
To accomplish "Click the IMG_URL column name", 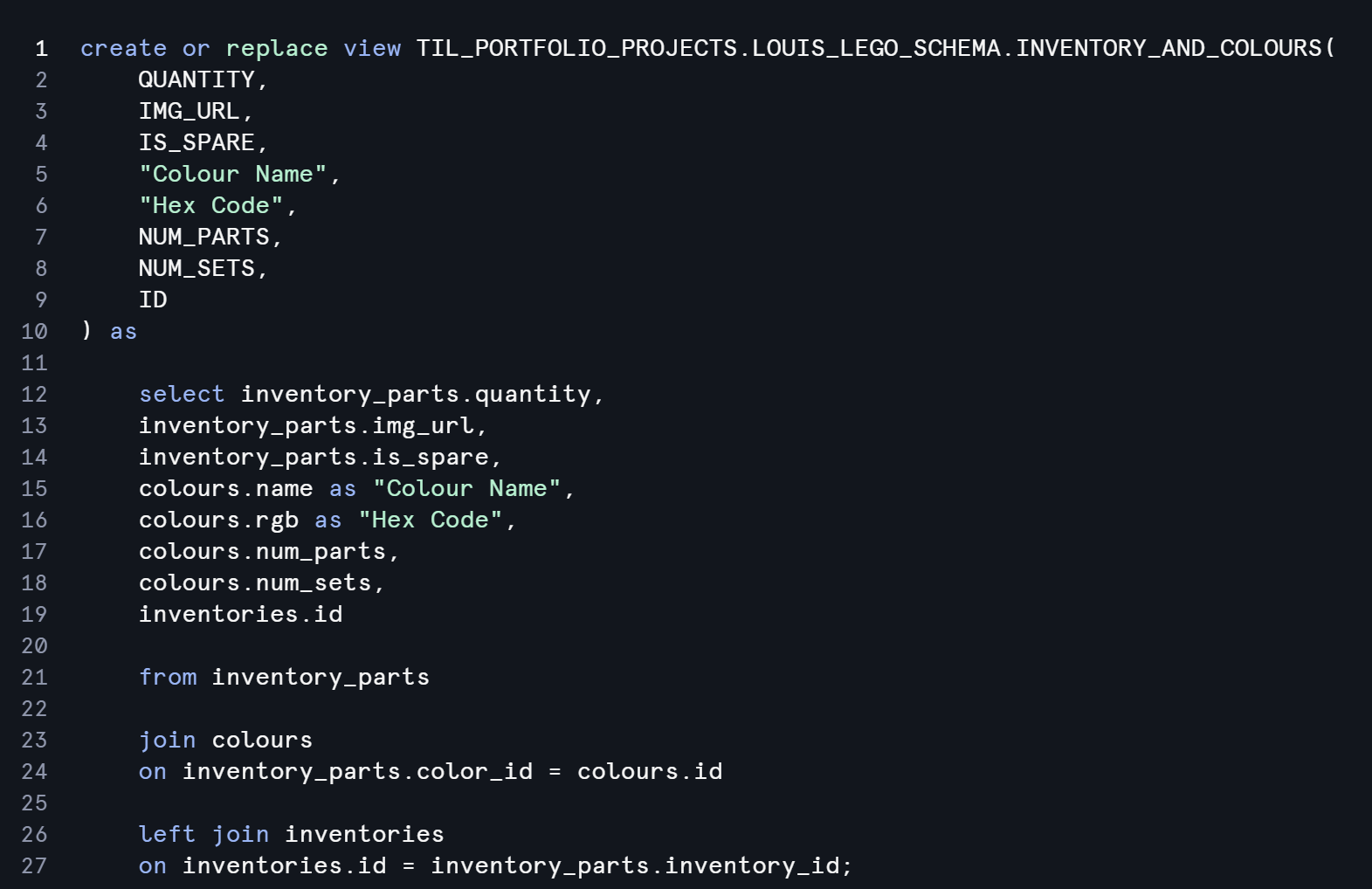I will [189, 112].
